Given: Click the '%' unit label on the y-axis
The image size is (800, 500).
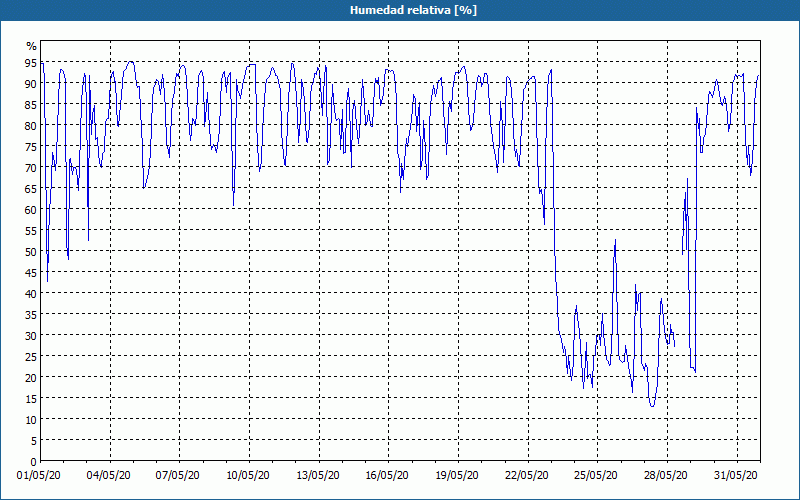Looking at the screenshot, I should [32, 46].
